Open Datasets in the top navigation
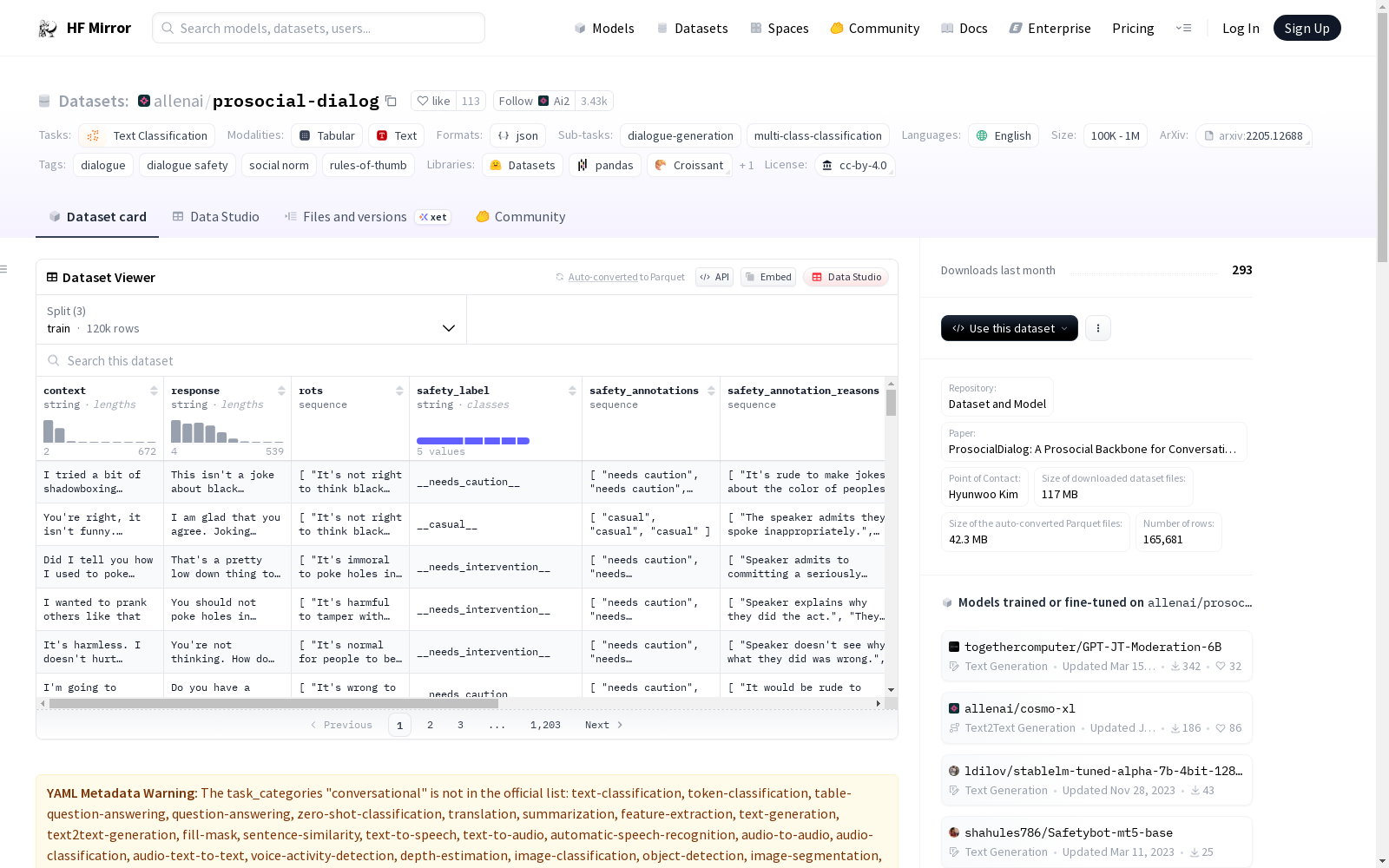The image size is (1389, 868). click(692, 29)
